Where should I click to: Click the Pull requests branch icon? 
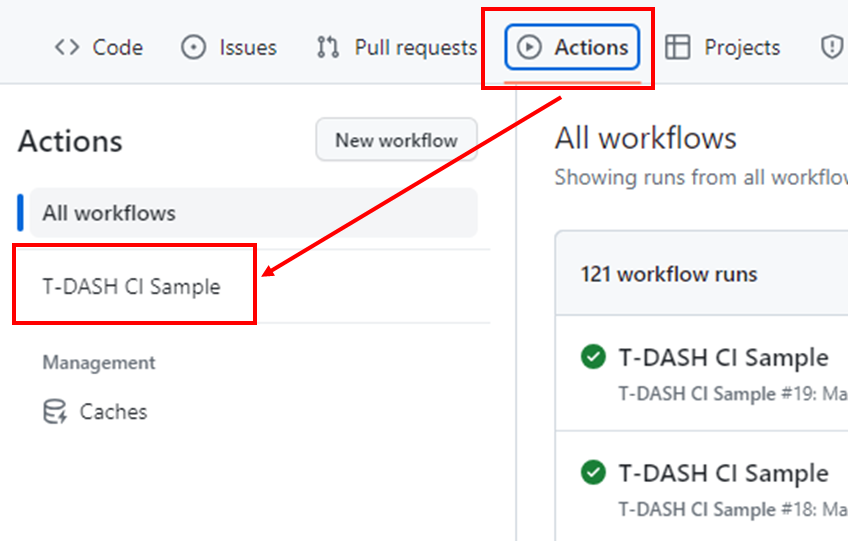pos(327,47)
